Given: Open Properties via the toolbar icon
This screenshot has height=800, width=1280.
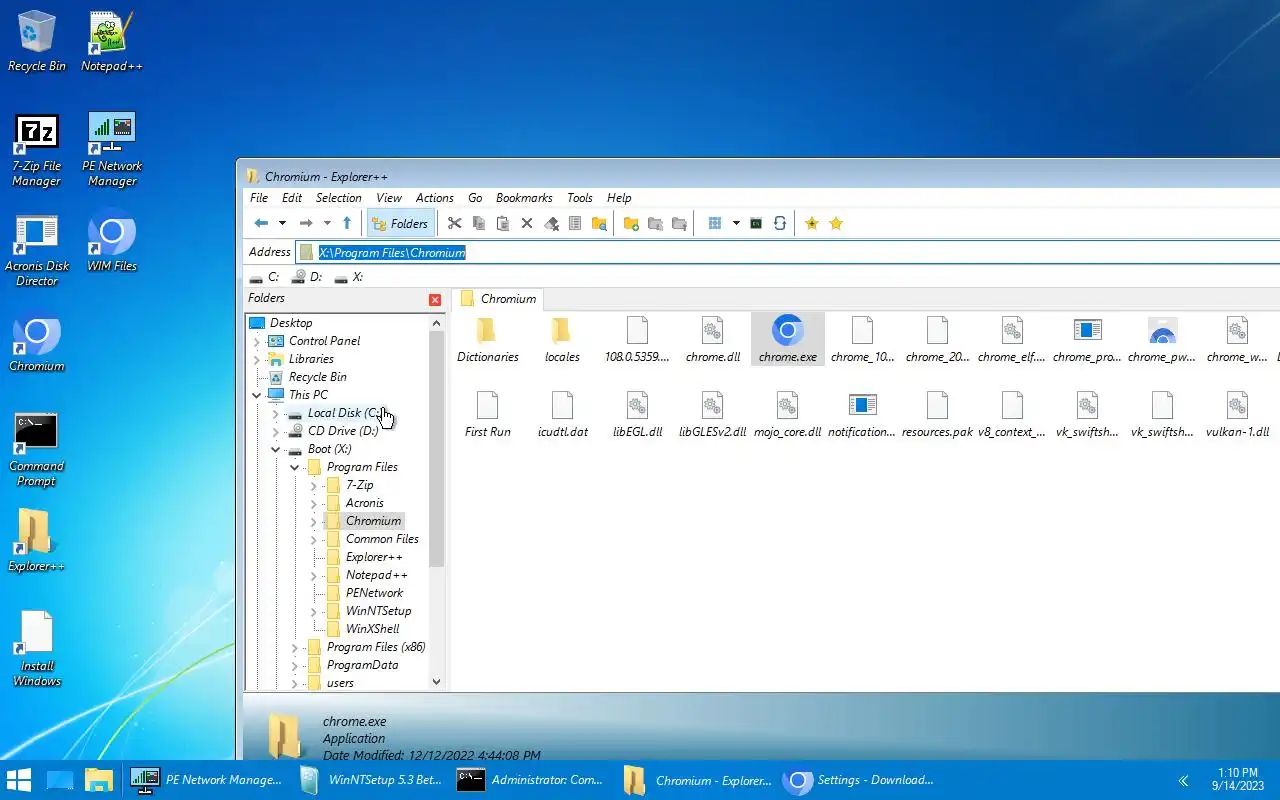Looking at the screenshot, I should tap(575, 223).
